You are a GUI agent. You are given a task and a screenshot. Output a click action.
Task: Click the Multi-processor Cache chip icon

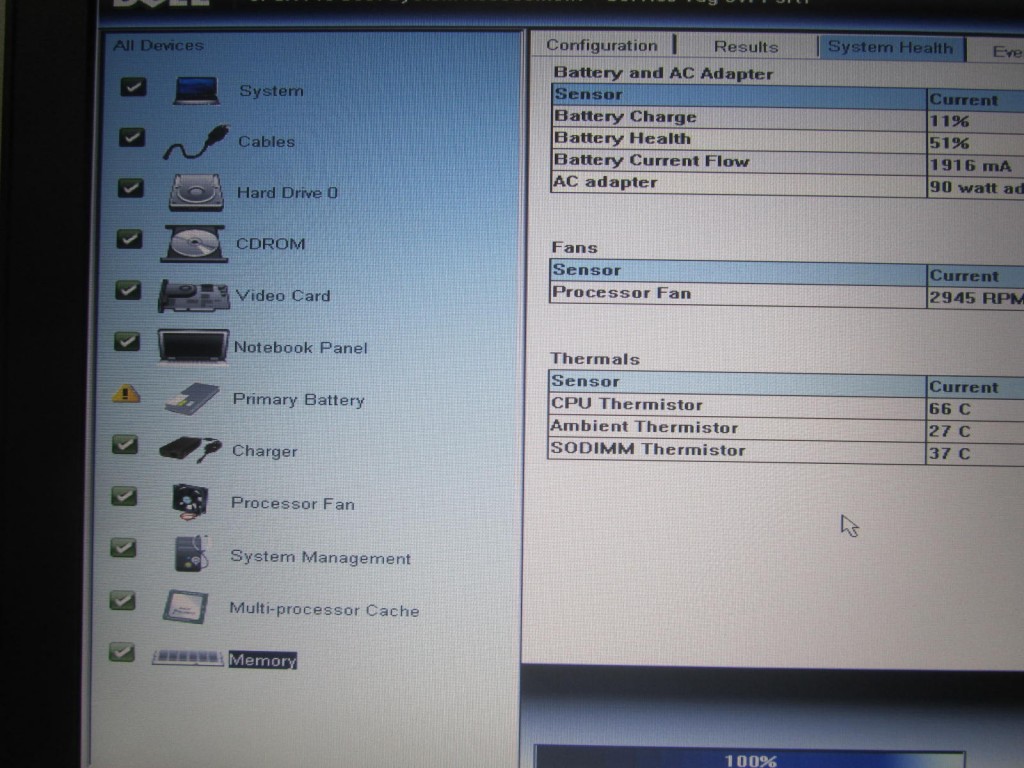[x=185, y=607]
